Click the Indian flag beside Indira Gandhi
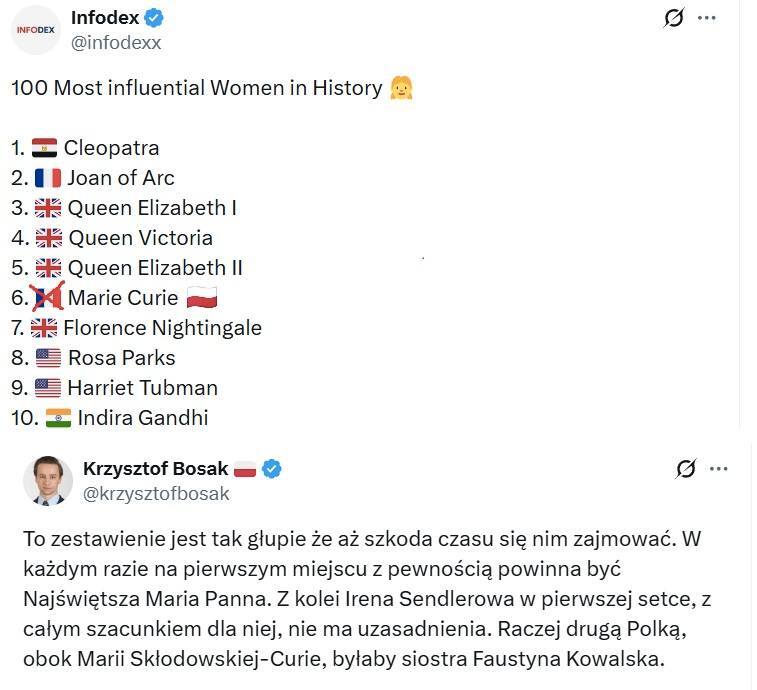 [58, 418]
